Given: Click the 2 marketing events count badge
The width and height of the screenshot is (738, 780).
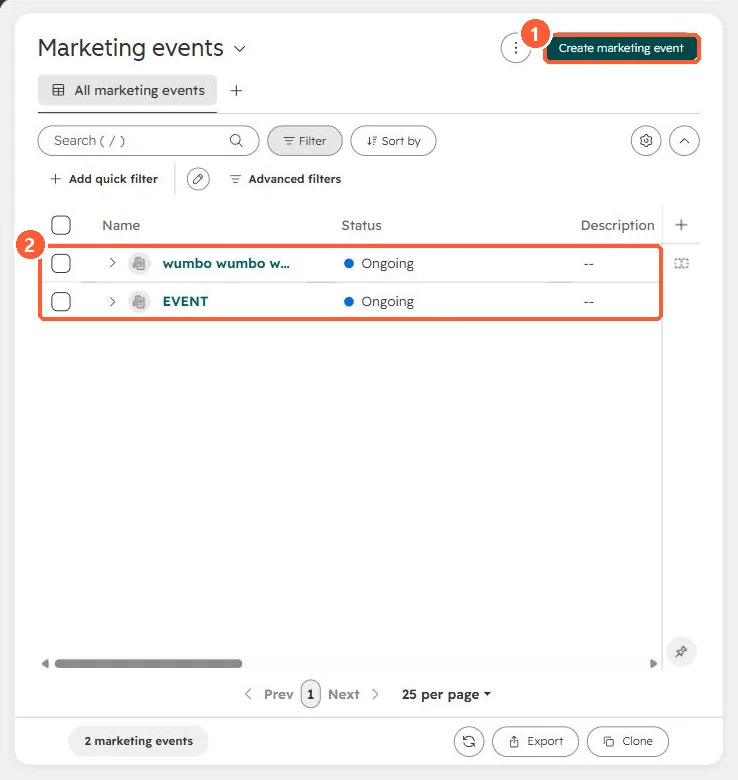Looking at the screenshot, I should 138,741.
